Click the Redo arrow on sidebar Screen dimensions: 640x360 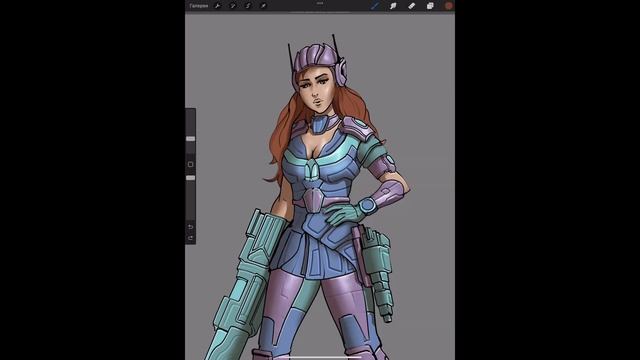click(191, 238)
